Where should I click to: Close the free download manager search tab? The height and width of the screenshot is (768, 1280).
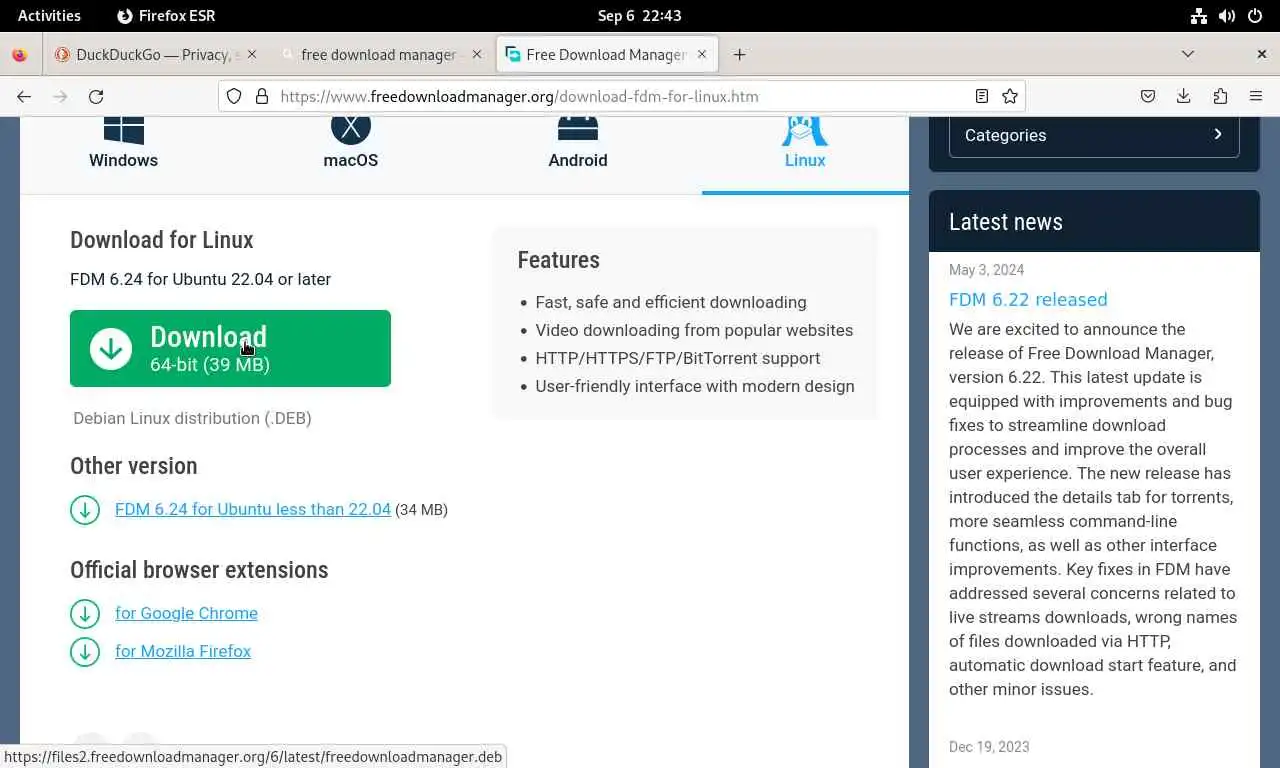tap(477, 54)
